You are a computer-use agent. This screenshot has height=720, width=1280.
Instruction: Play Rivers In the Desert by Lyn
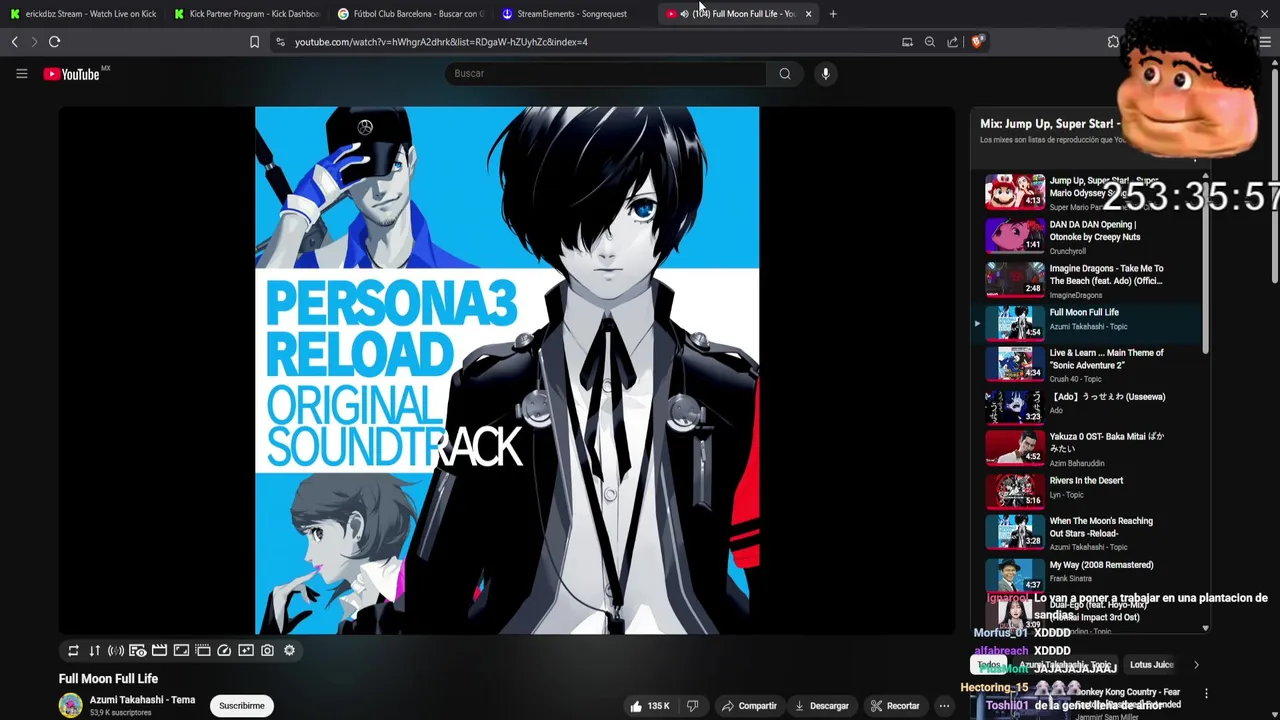pyautogui.click(x=1085, y=490)
